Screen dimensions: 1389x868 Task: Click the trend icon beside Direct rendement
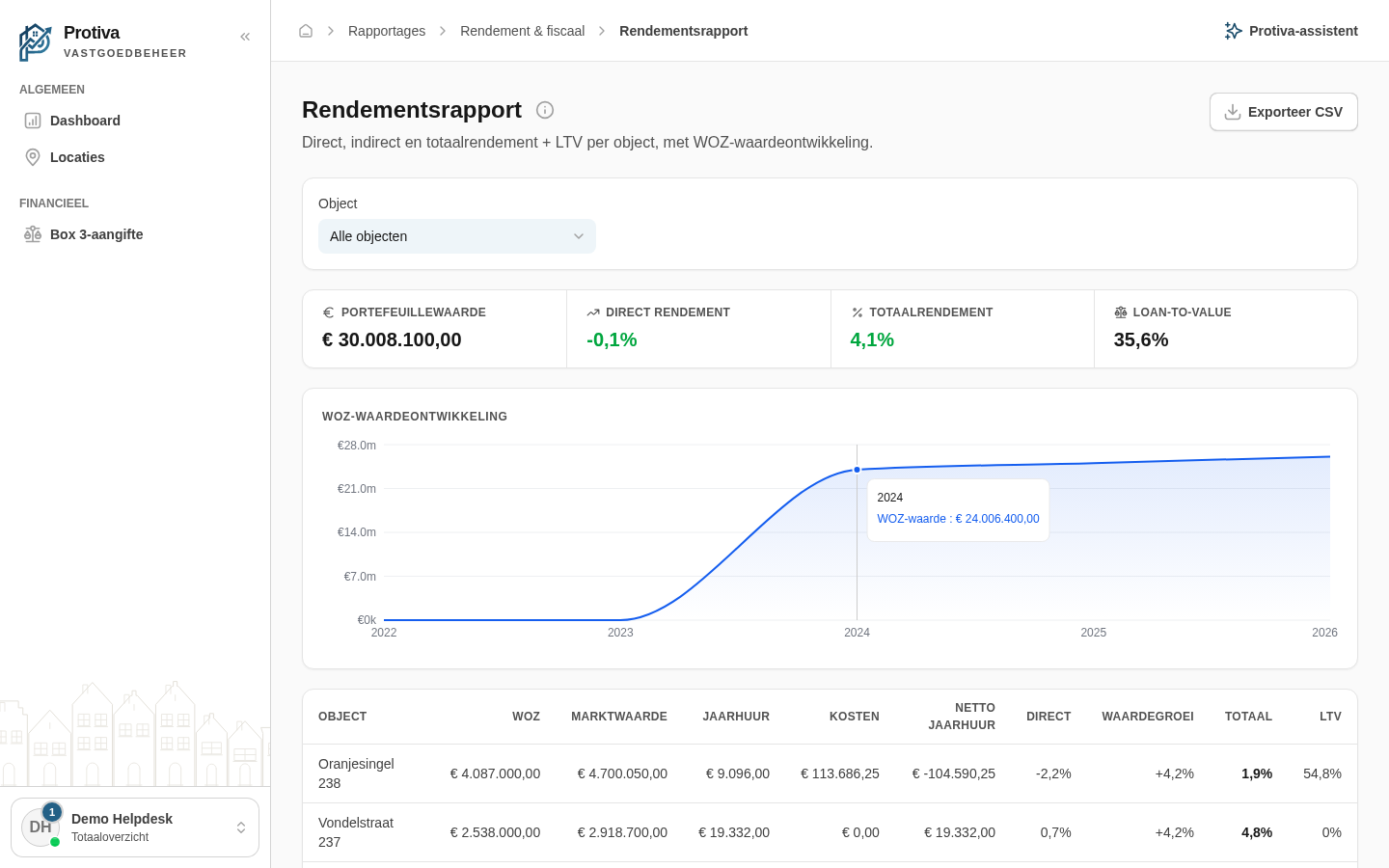click(x=593, y=312)
